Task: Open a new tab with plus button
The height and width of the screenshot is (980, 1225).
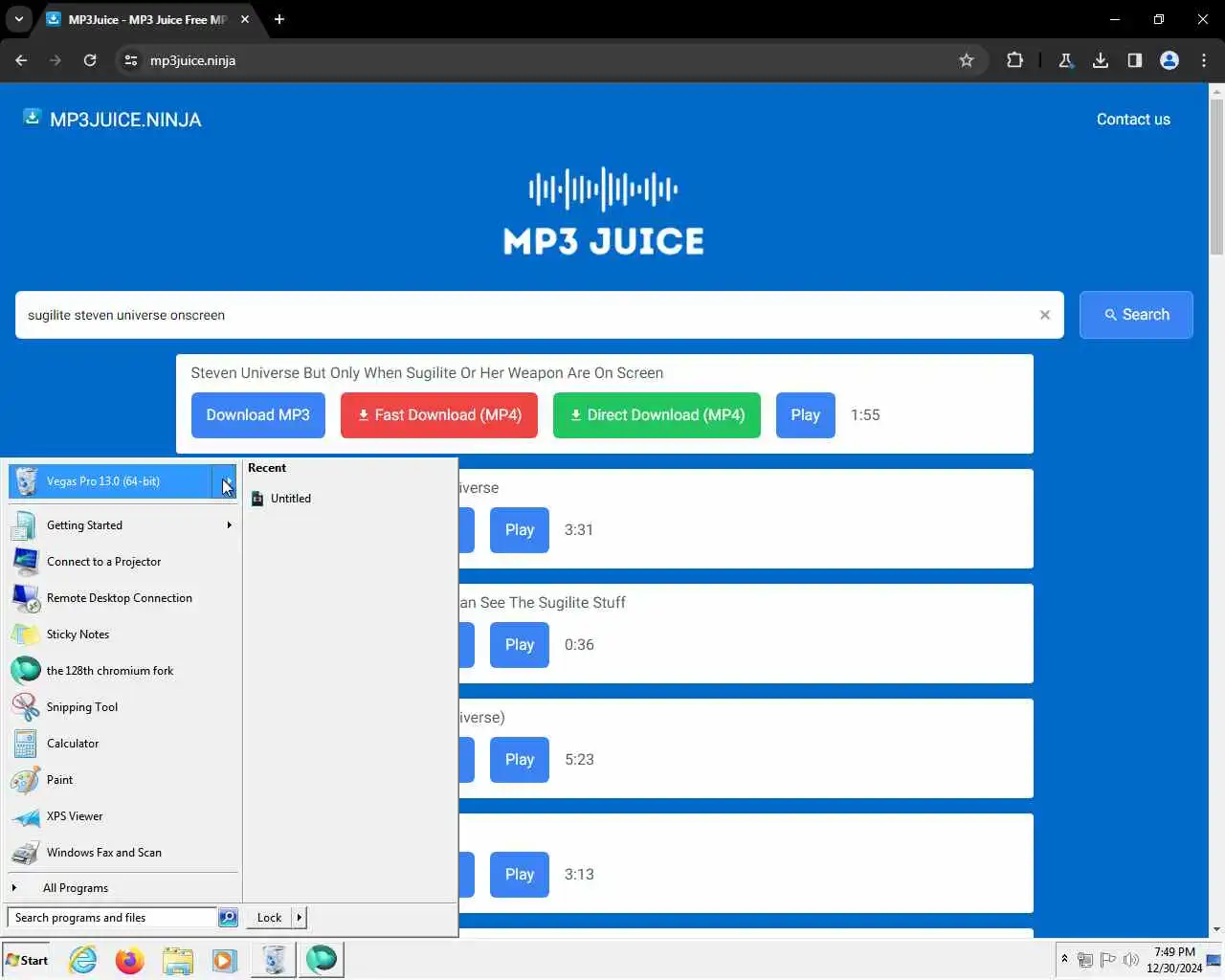Action: (279, 19)
